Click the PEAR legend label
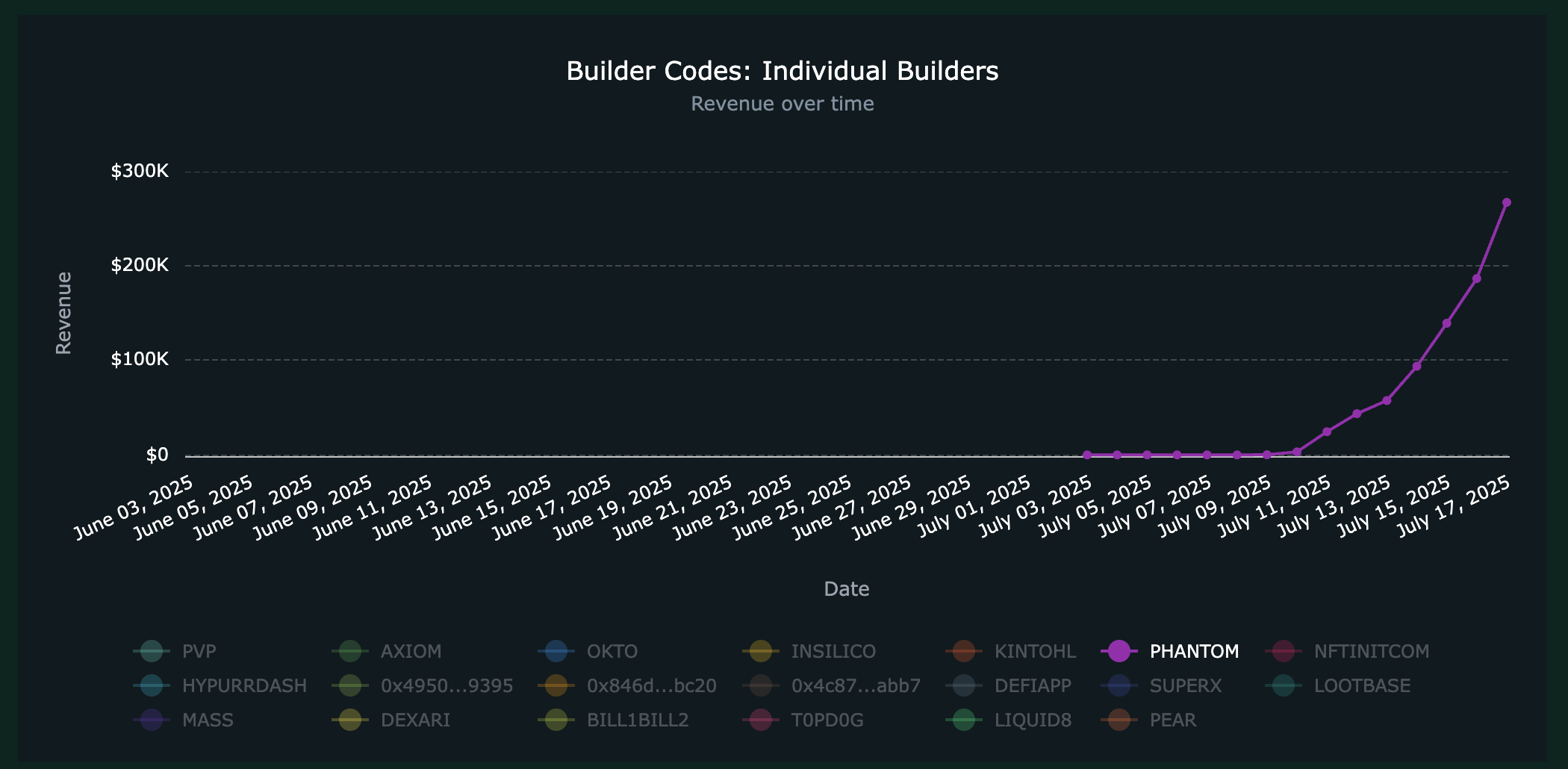 (x=1172, y=720)
